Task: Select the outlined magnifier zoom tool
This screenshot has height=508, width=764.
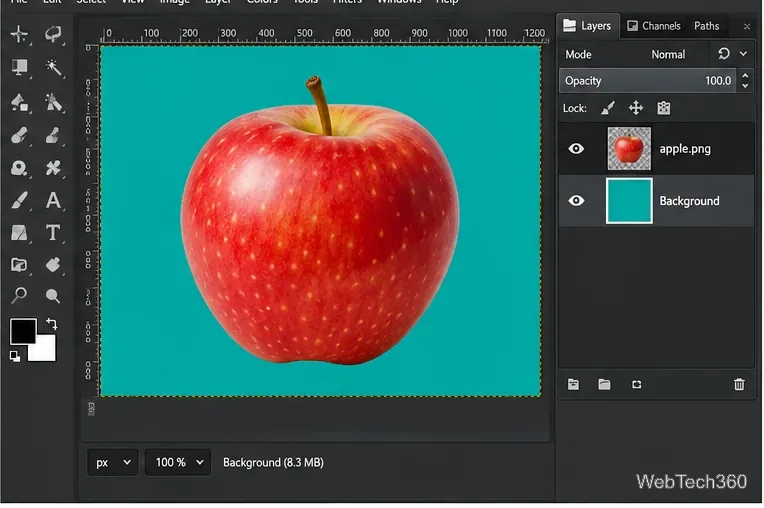Action: tap(19, 295)
